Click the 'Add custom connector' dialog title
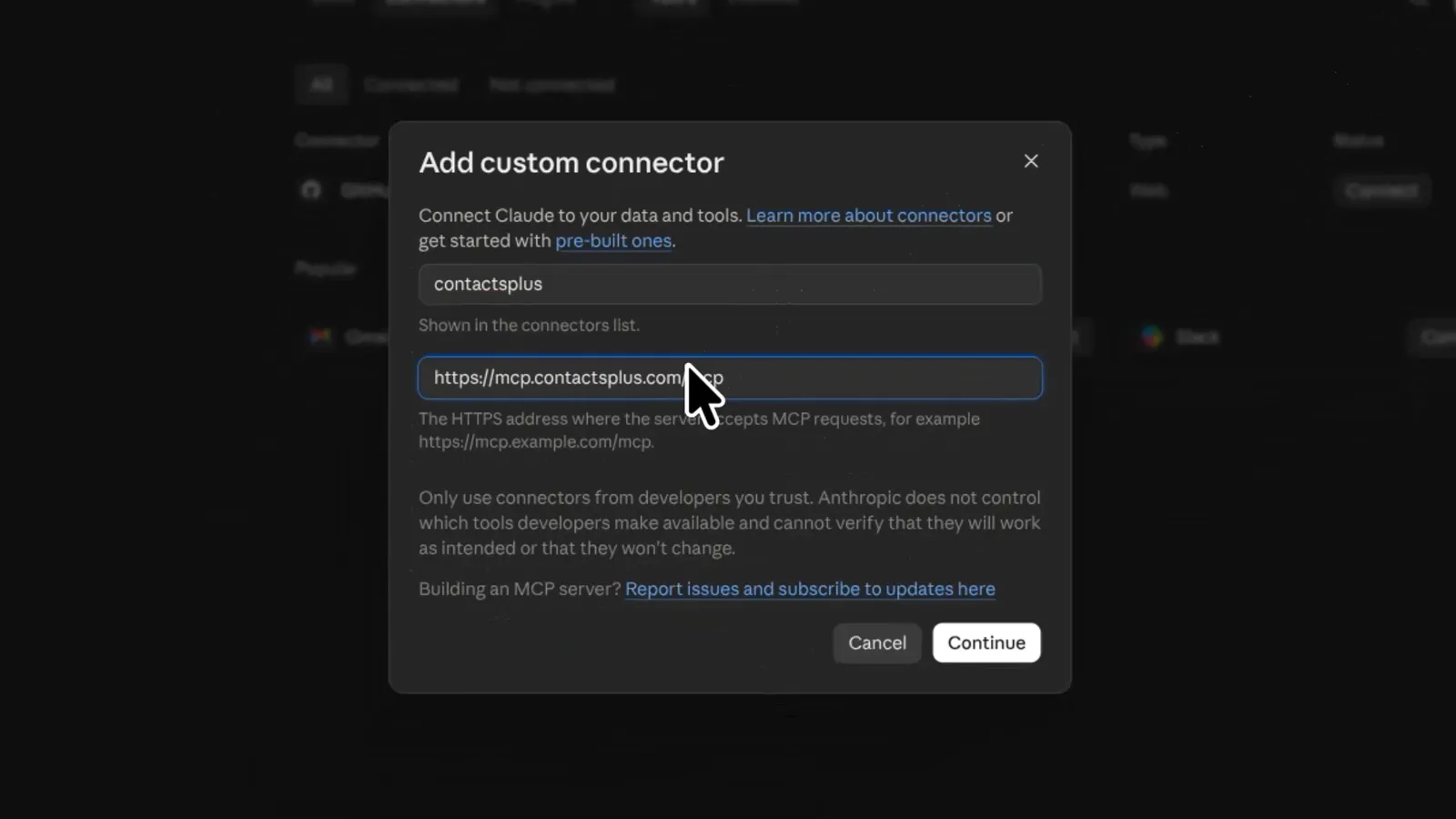The width and height of the screenshot is (1456, 819). pos(571,163)
